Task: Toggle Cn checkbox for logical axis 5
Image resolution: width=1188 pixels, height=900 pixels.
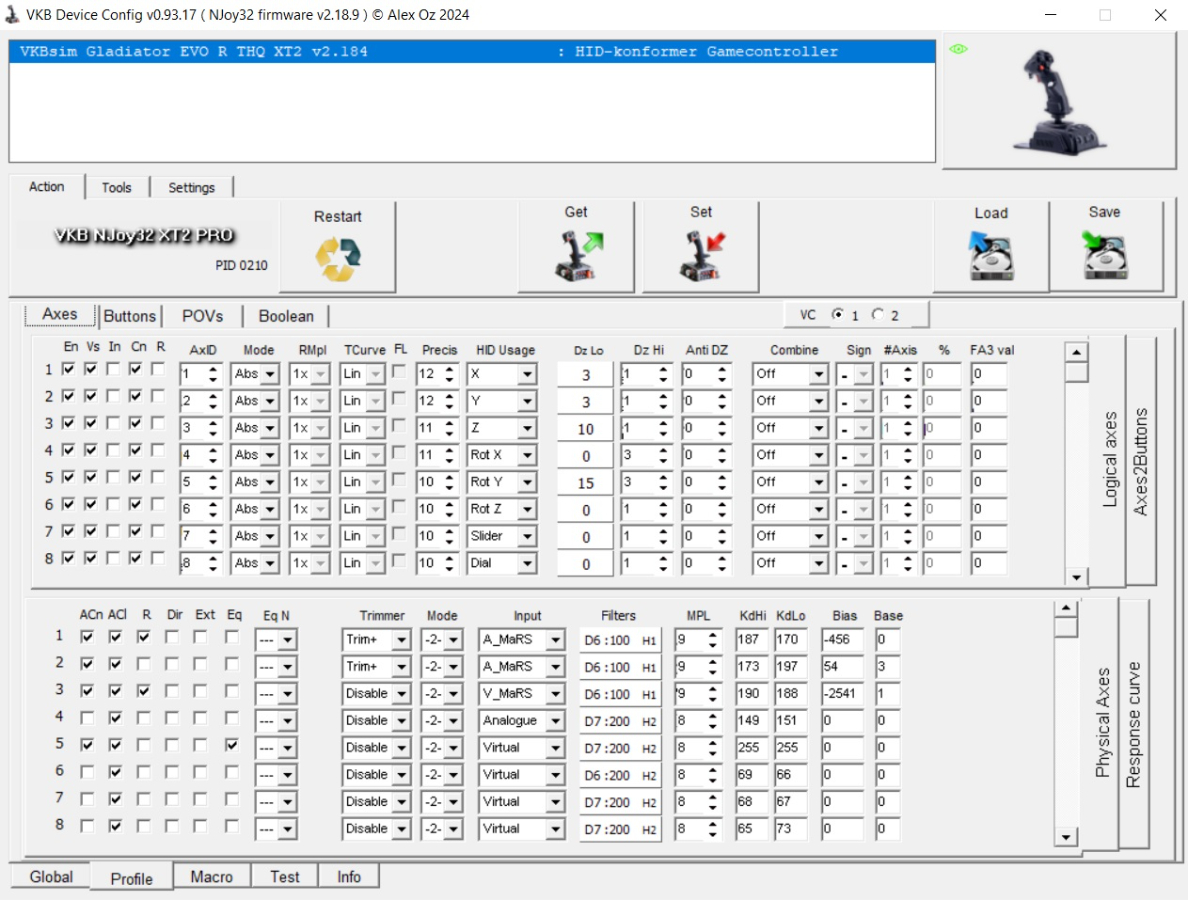Action: (x=136, y=477)
